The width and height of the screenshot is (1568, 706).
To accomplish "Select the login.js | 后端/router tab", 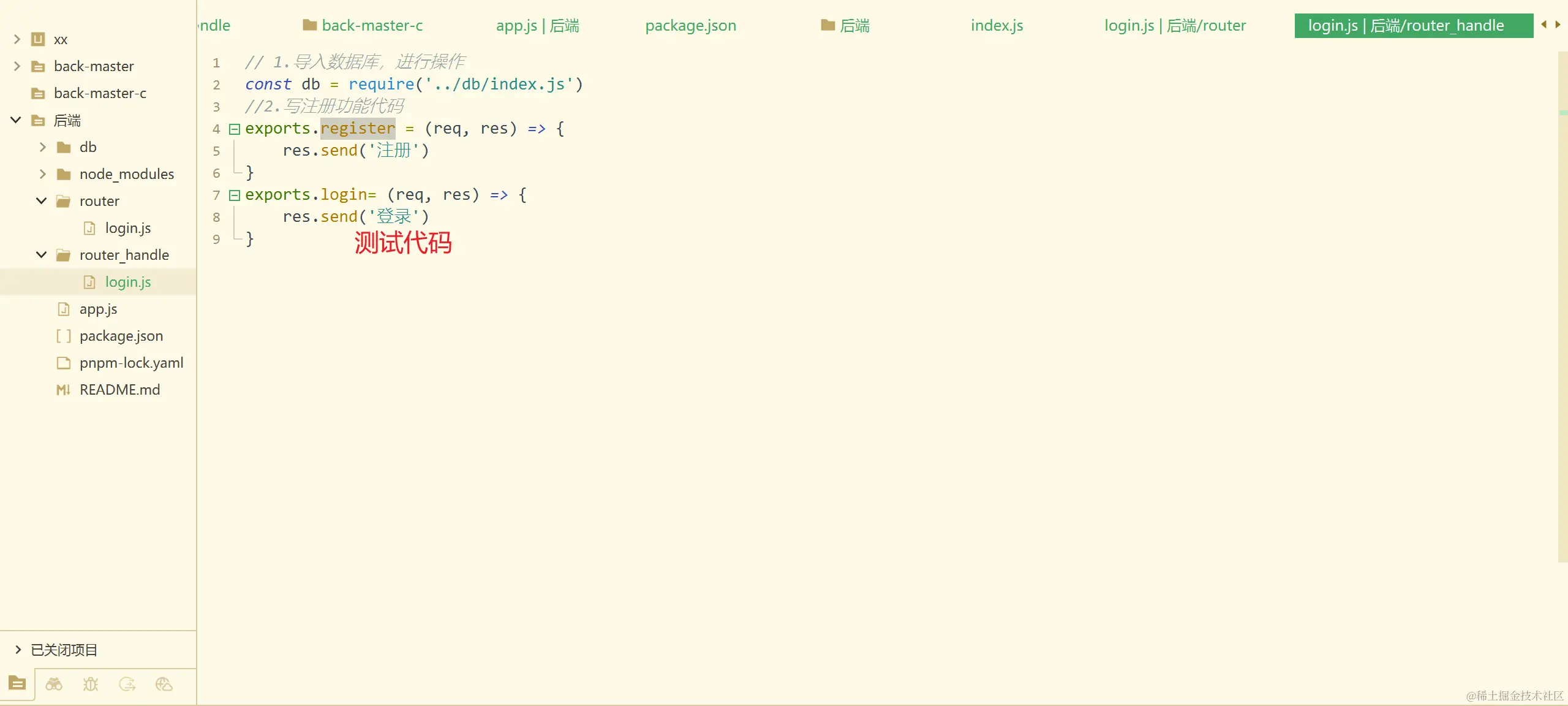I will [x=1175, y=25].
